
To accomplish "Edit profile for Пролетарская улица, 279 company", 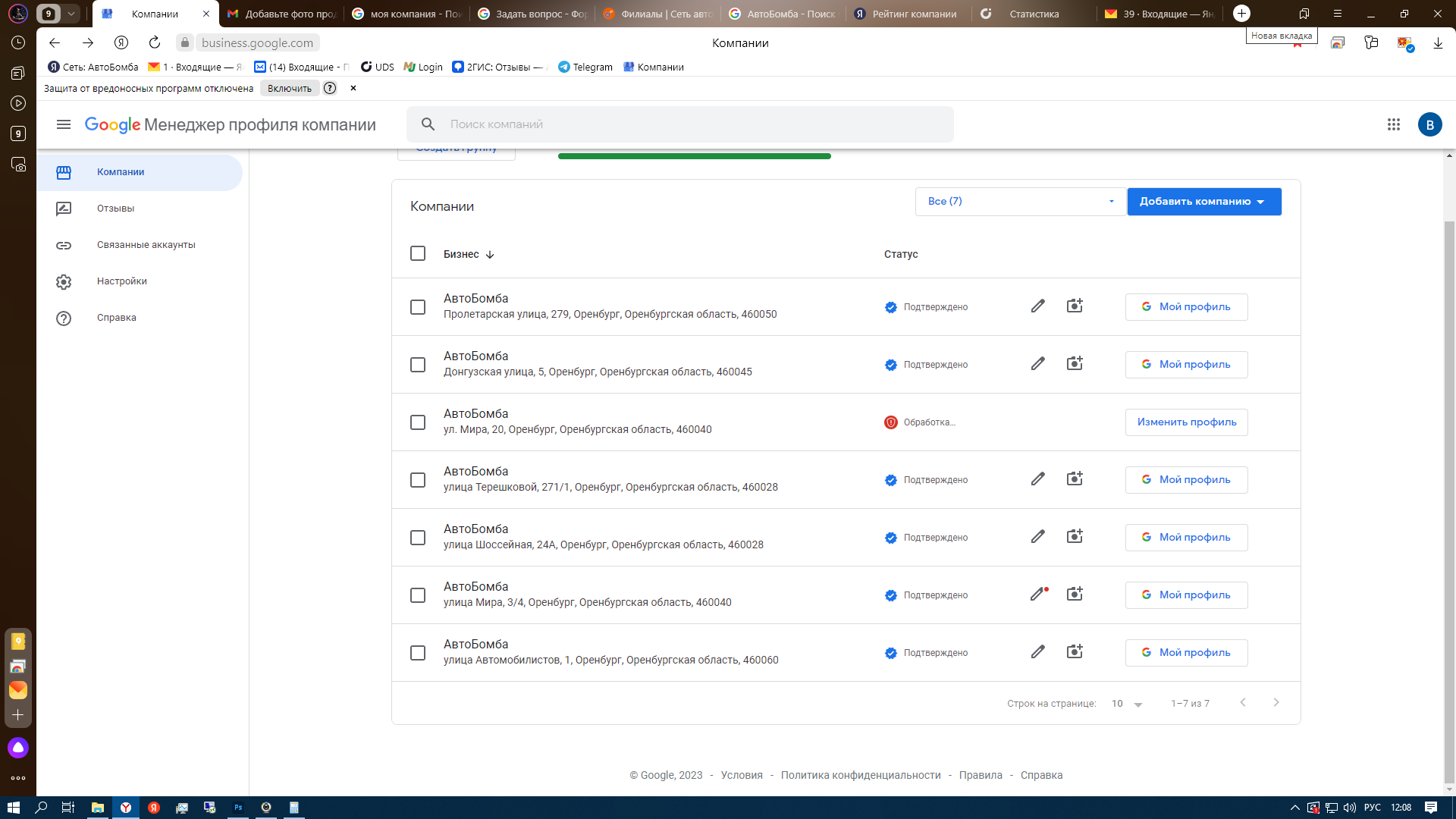I will 1038,306.
